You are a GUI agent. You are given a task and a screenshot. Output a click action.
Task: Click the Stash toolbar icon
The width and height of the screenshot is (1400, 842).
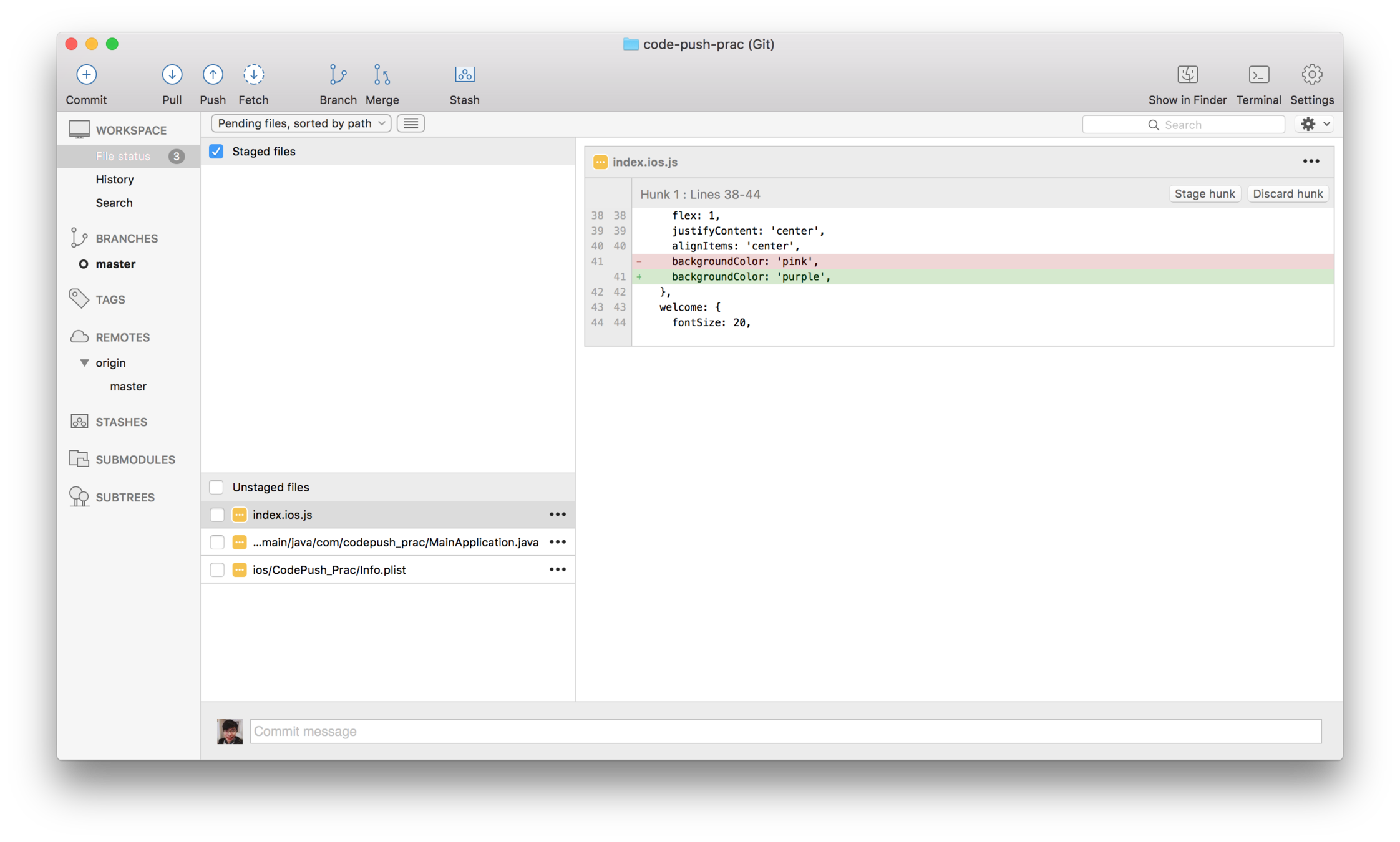[x=464, y=75]
